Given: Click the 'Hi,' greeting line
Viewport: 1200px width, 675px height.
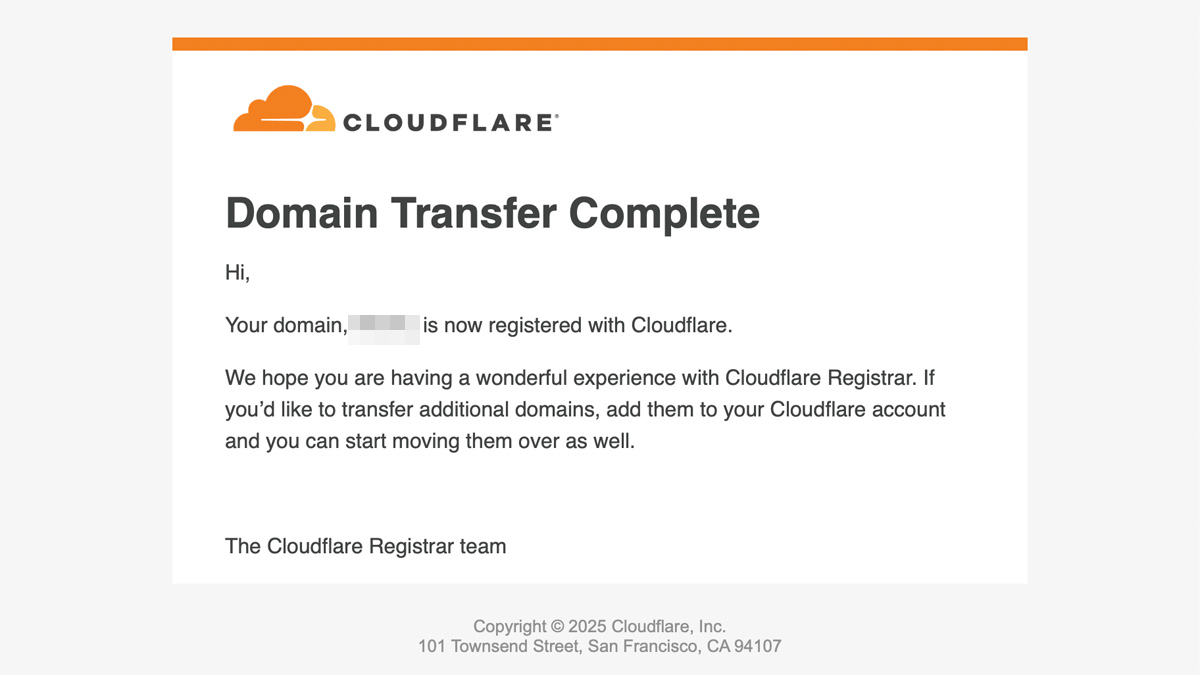Looking at the screenshot, I should point(237,272).
